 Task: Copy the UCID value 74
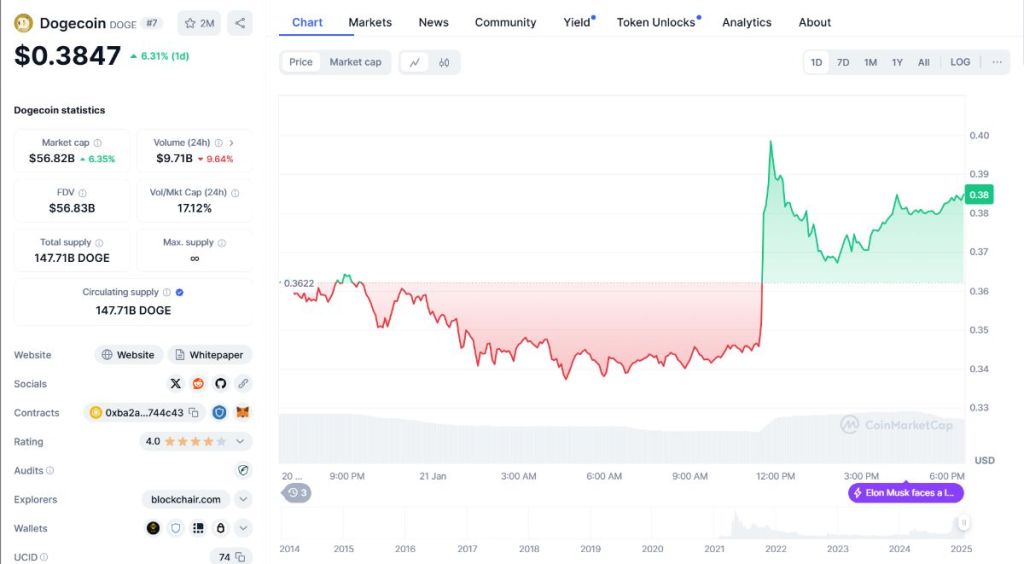pos(240,557)
